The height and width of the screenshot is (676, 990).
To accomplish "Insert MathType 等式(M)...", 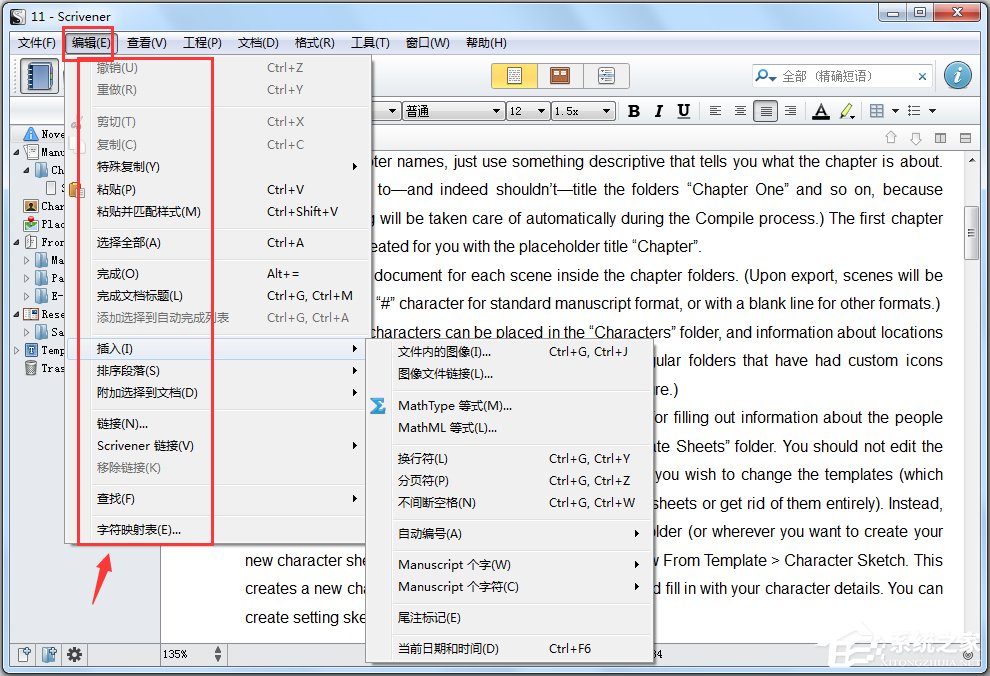I will [510, 405].
